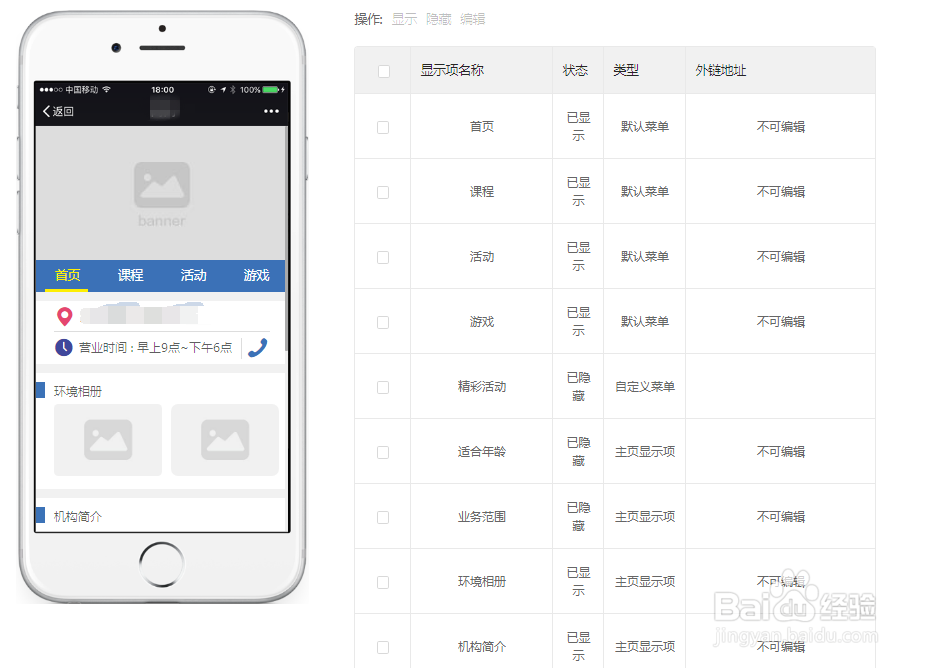The image size is (931, 668).
Task: Tap the first 环境相册 image placeholder
Action: tap(108, 440)
